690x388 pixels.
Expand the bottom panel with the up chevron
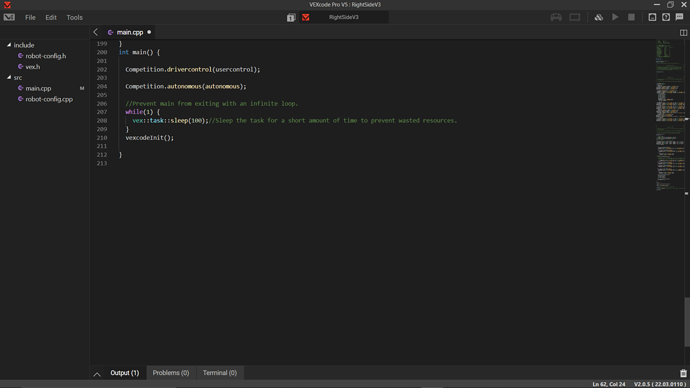click(x=97, y=374)
